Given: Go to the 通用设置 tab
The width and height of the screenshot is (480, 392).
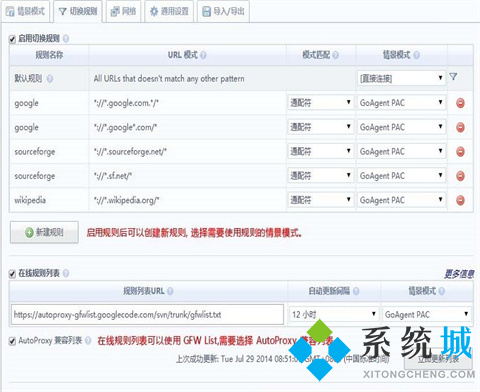Looking at the screenshot, I should tap(169, 11).
